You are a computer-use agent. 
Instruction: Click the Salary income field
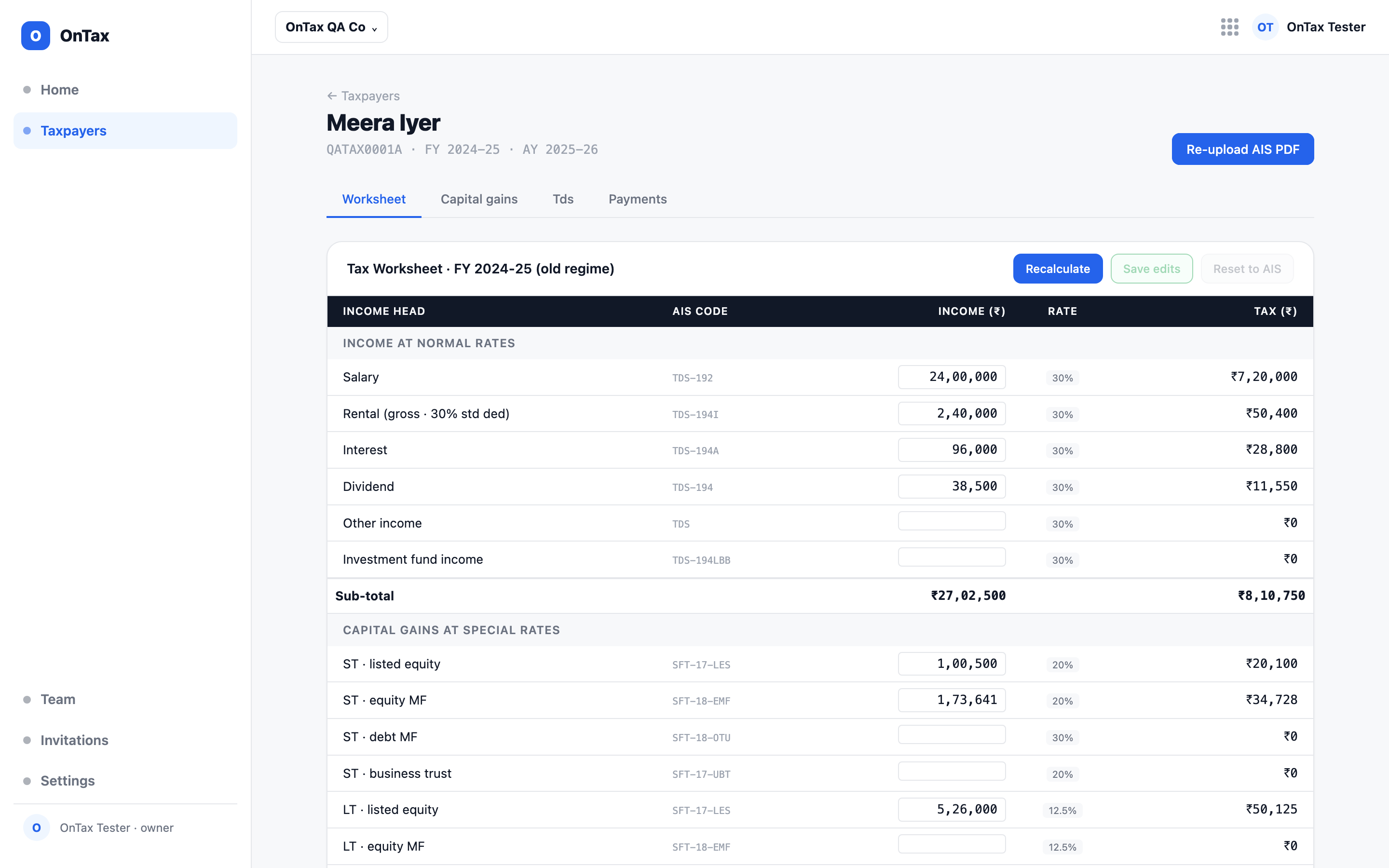click(x=952, y=377)
